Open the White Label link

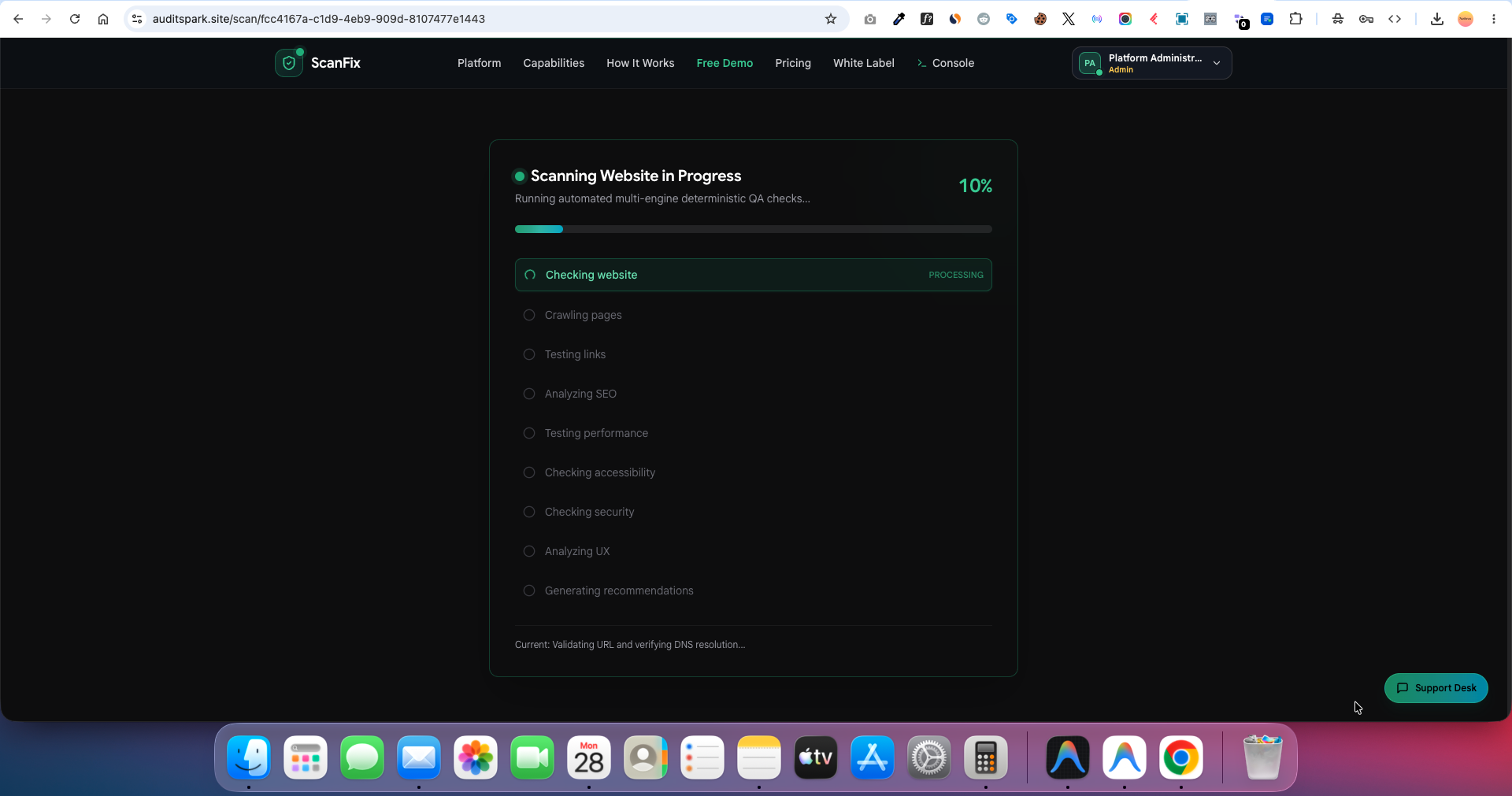click(x=864, y=63)
